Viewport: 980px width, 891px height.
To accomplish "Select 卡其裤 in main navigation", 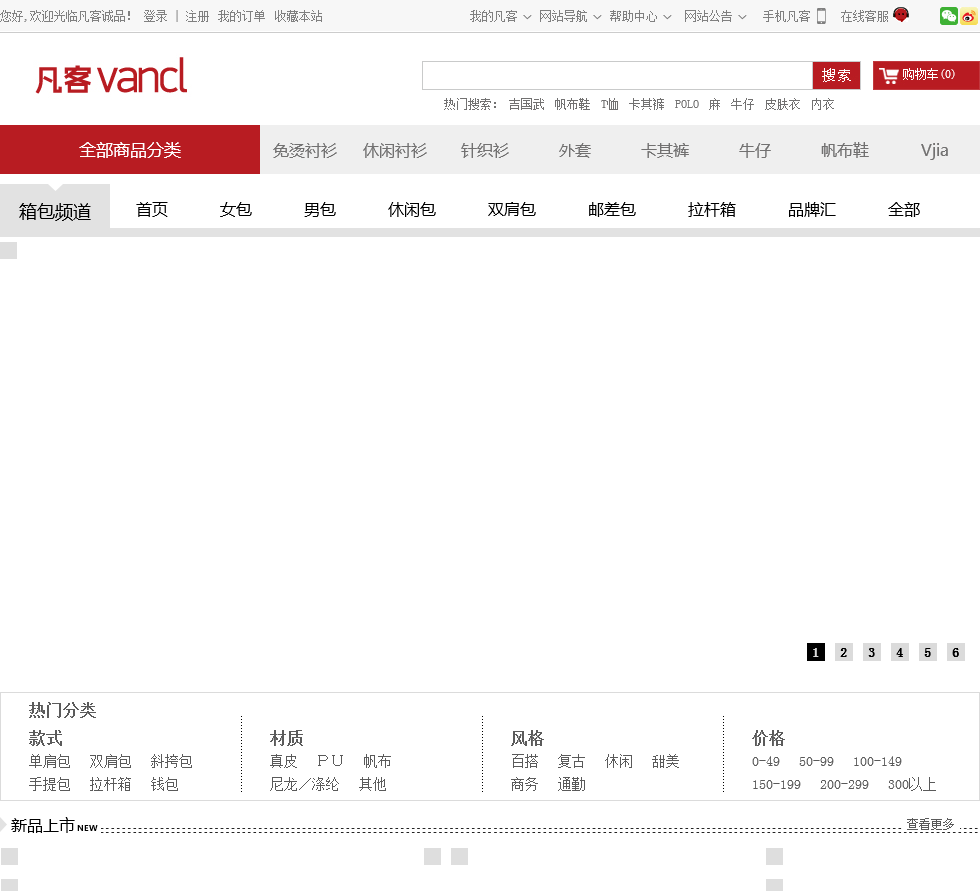I will (665, 151).
